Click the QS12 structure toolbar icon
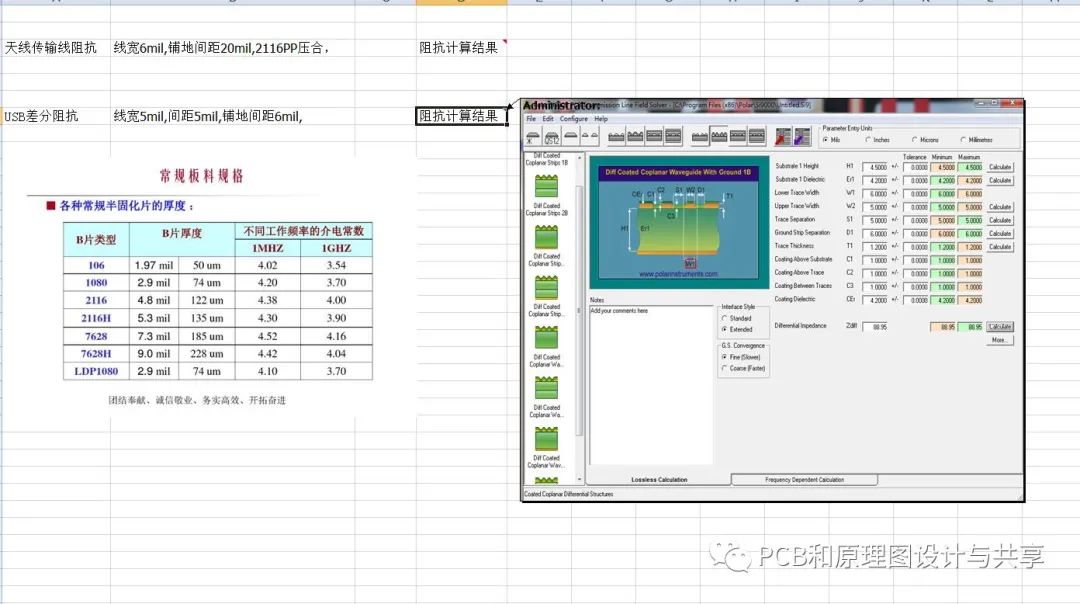Image resolution: width=1080 pixels, height=604 pixels. click(x=552, y=137)
